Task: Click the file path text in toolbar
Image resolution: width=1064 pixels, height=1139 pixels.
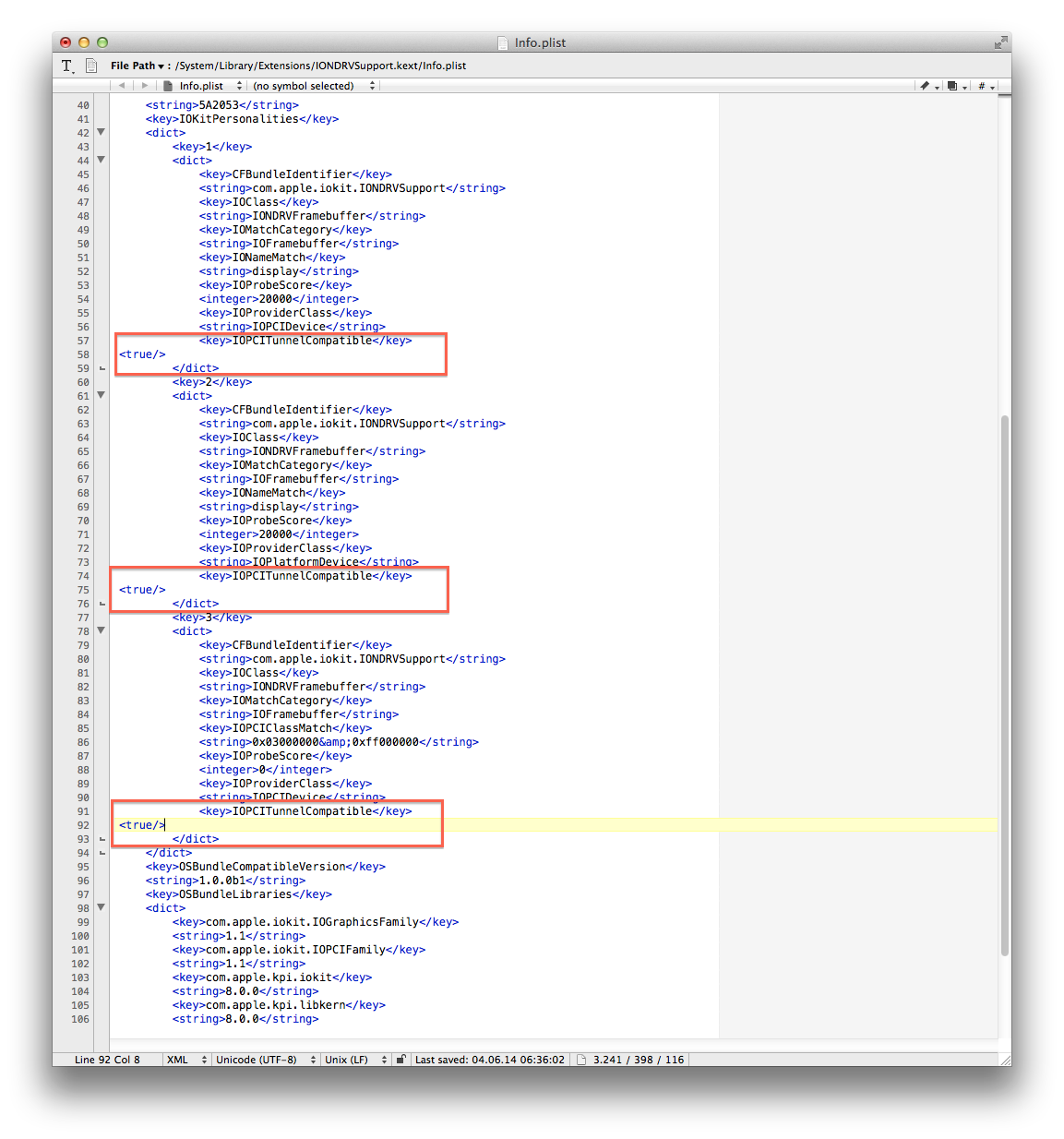Action: [321, 66]
